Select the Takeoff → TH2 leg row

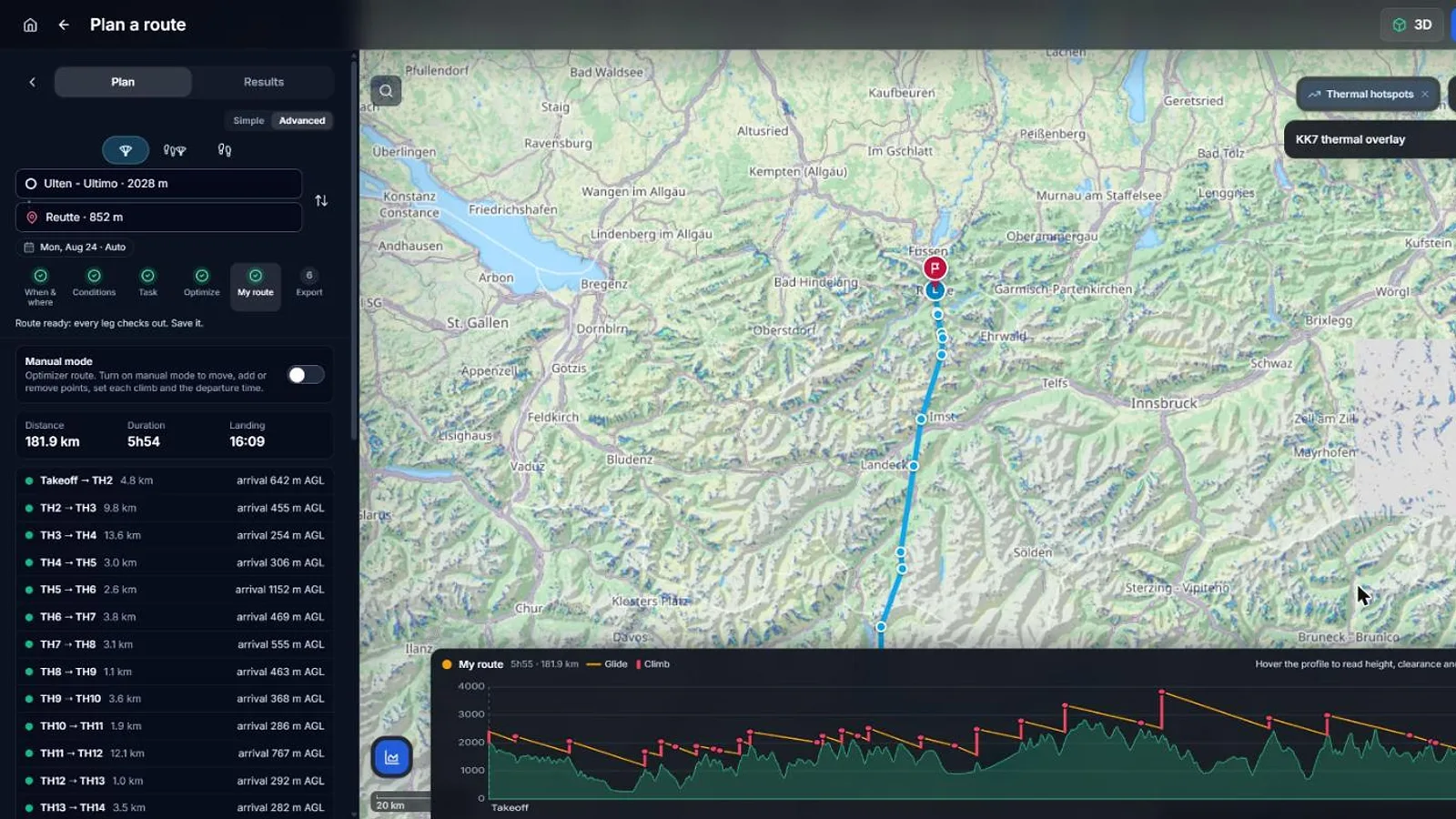pyautogui.click(x=174, y=480)
